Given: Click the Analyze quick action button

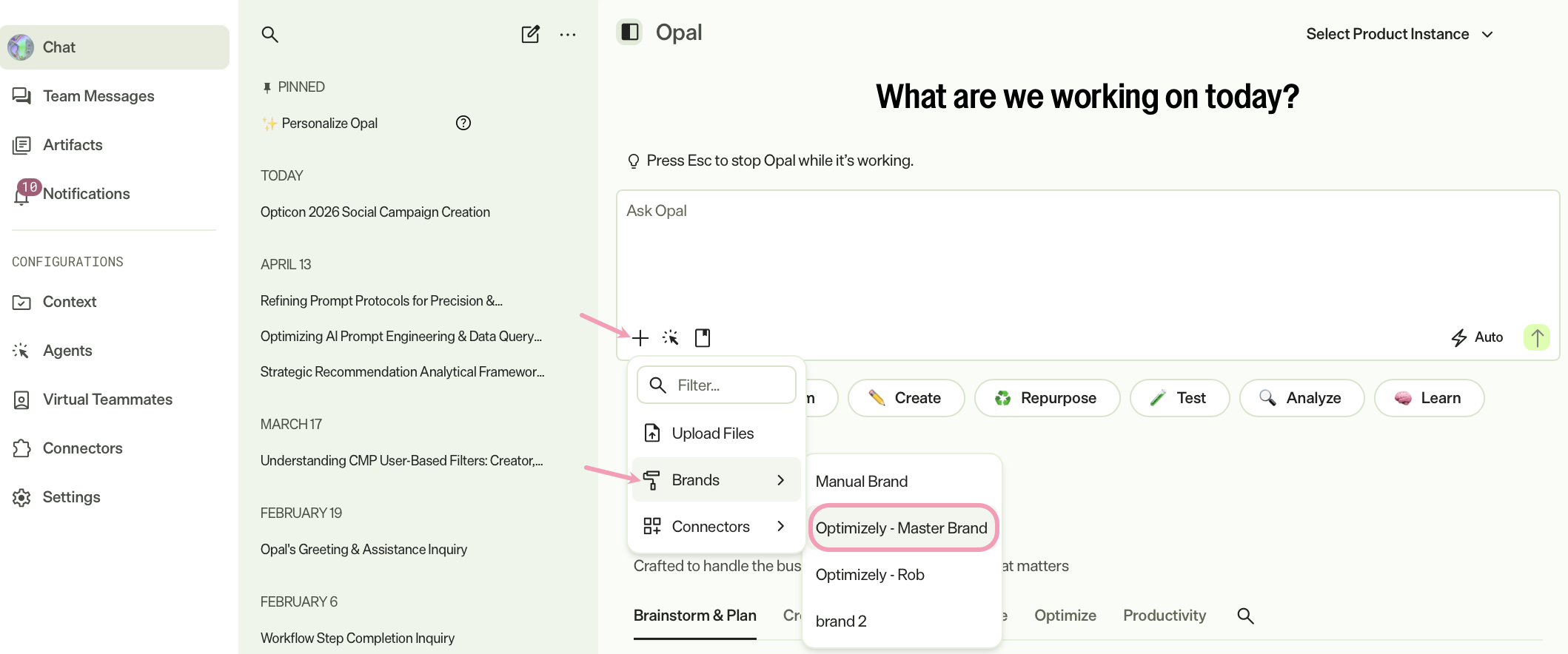Looking at the screenshot, I should (1301, 398).
